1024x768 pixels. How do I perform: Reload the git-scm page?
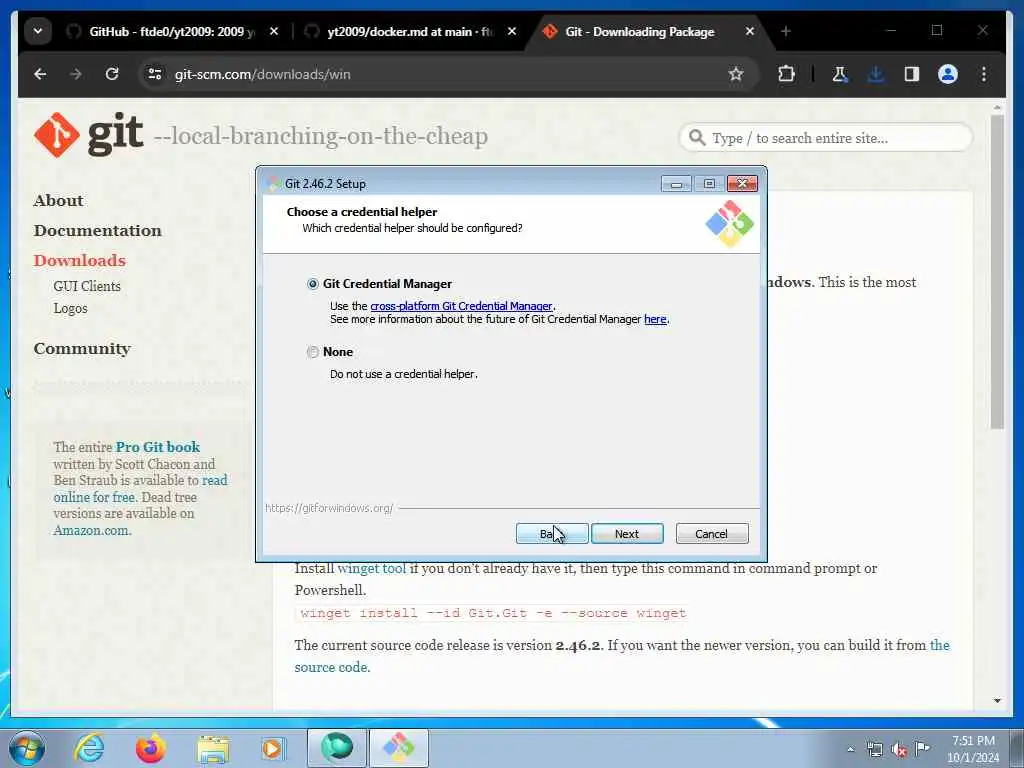pyautogui.click(x=112, y=74)
